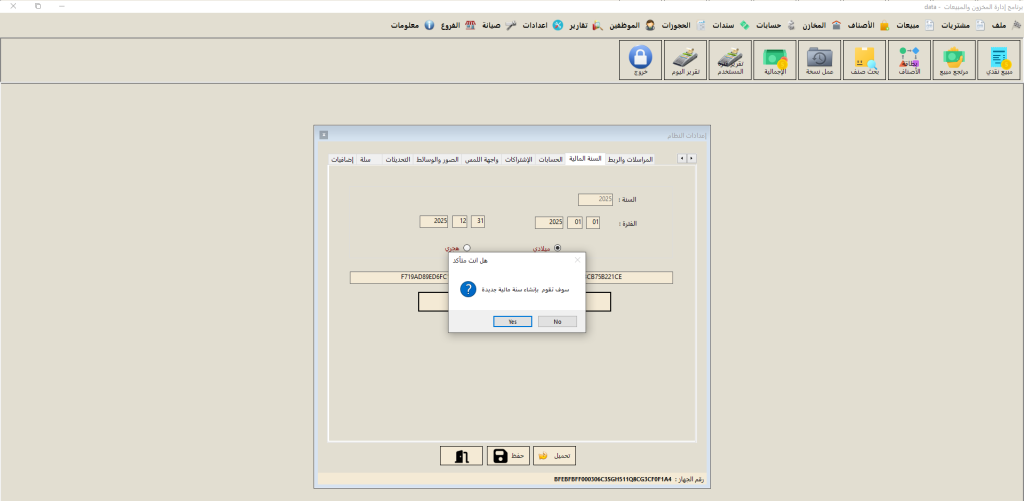The height and width of the screenshot is (501, 1024).
Task: Click the حفظ save button
Action: click(x=509, y=456)
